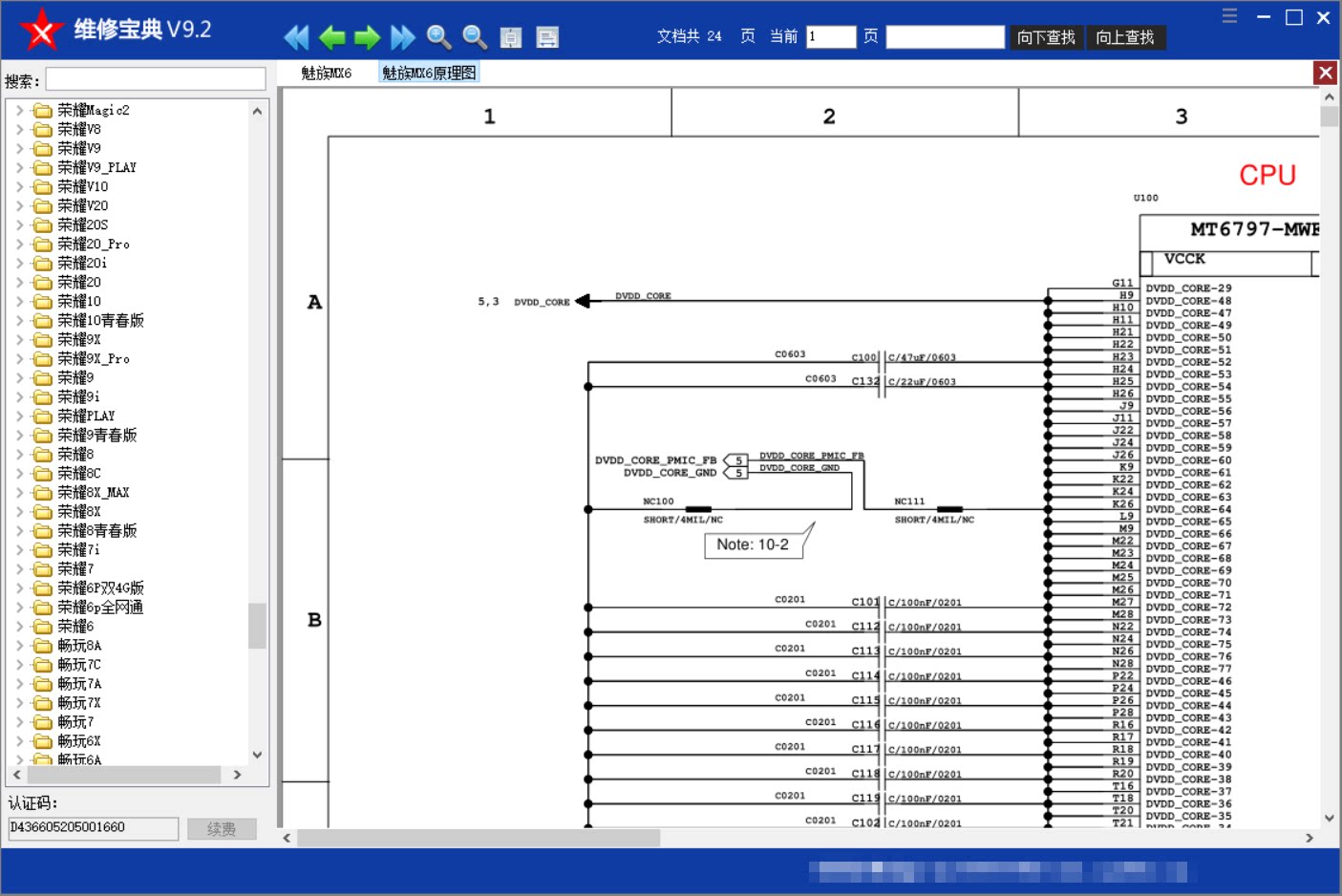Click the folder tree's scroll-right arrow
The image size is (1342, 896).
click(237, 775)
